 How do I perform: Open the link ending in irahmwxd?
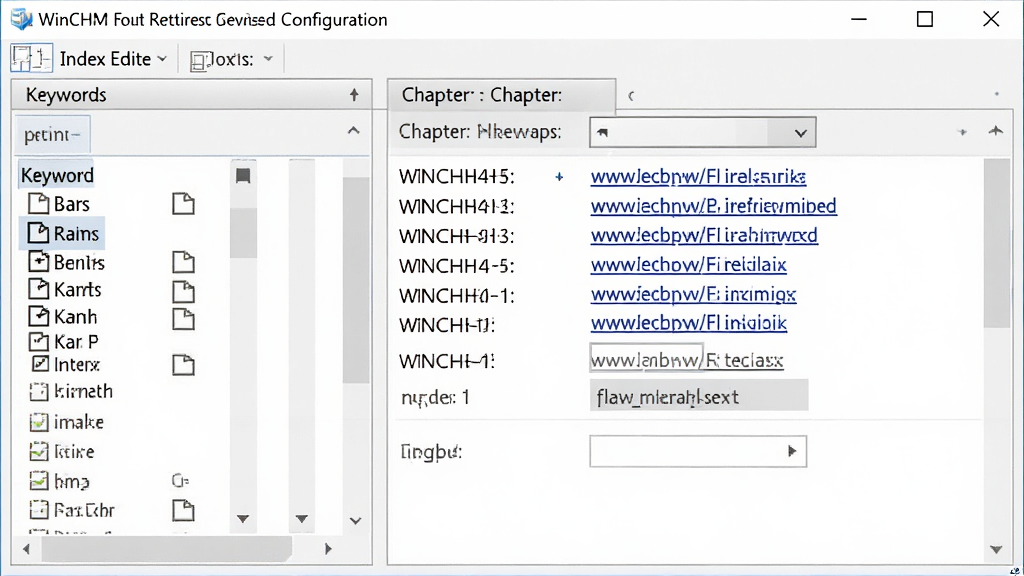tap(704, 235)
